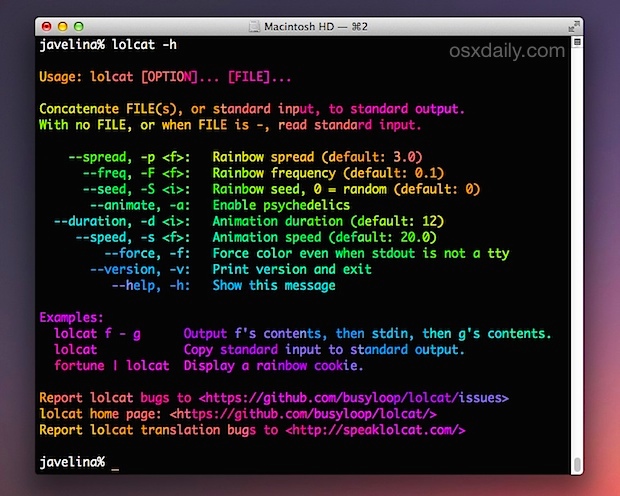620x496 pixels.
Task: Click 'Display a rainbow cookie.' text
Action: point(274,366)
